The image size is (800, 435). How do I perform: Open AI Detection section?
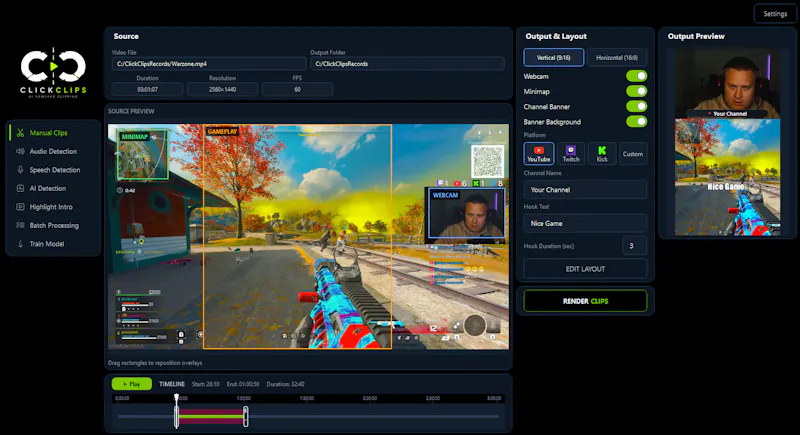tap(54, 188)
